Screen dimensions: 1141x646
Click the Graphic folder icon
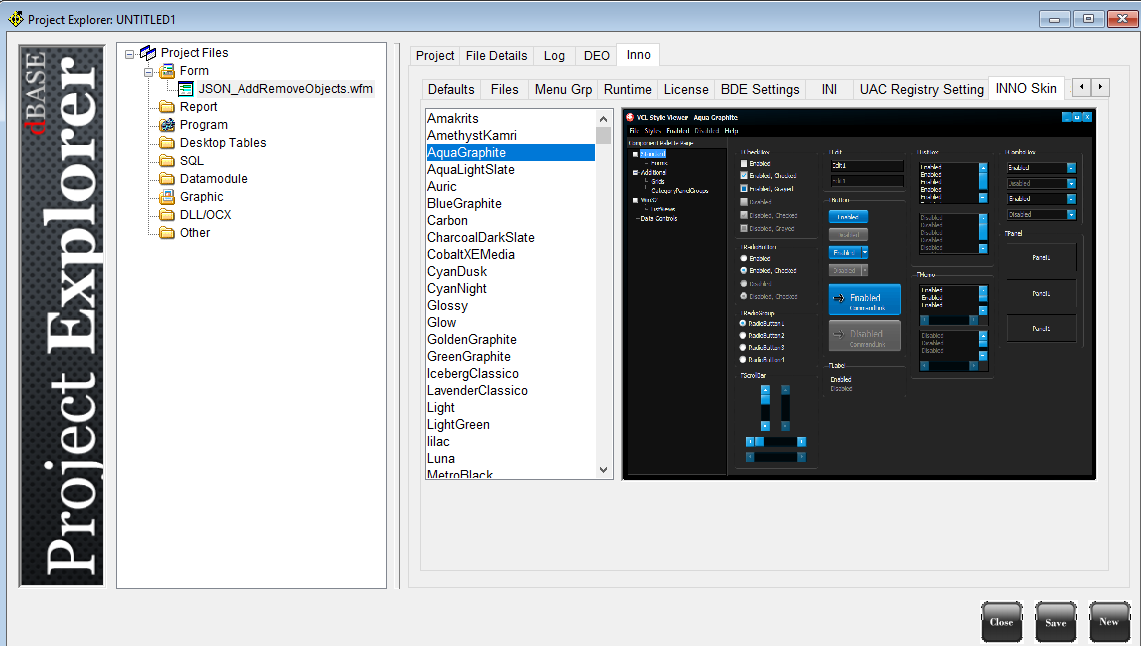(x=167, y=196)
